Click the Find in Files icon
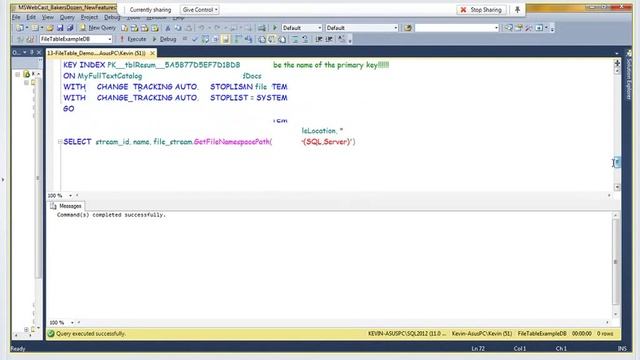 [408, 28]
